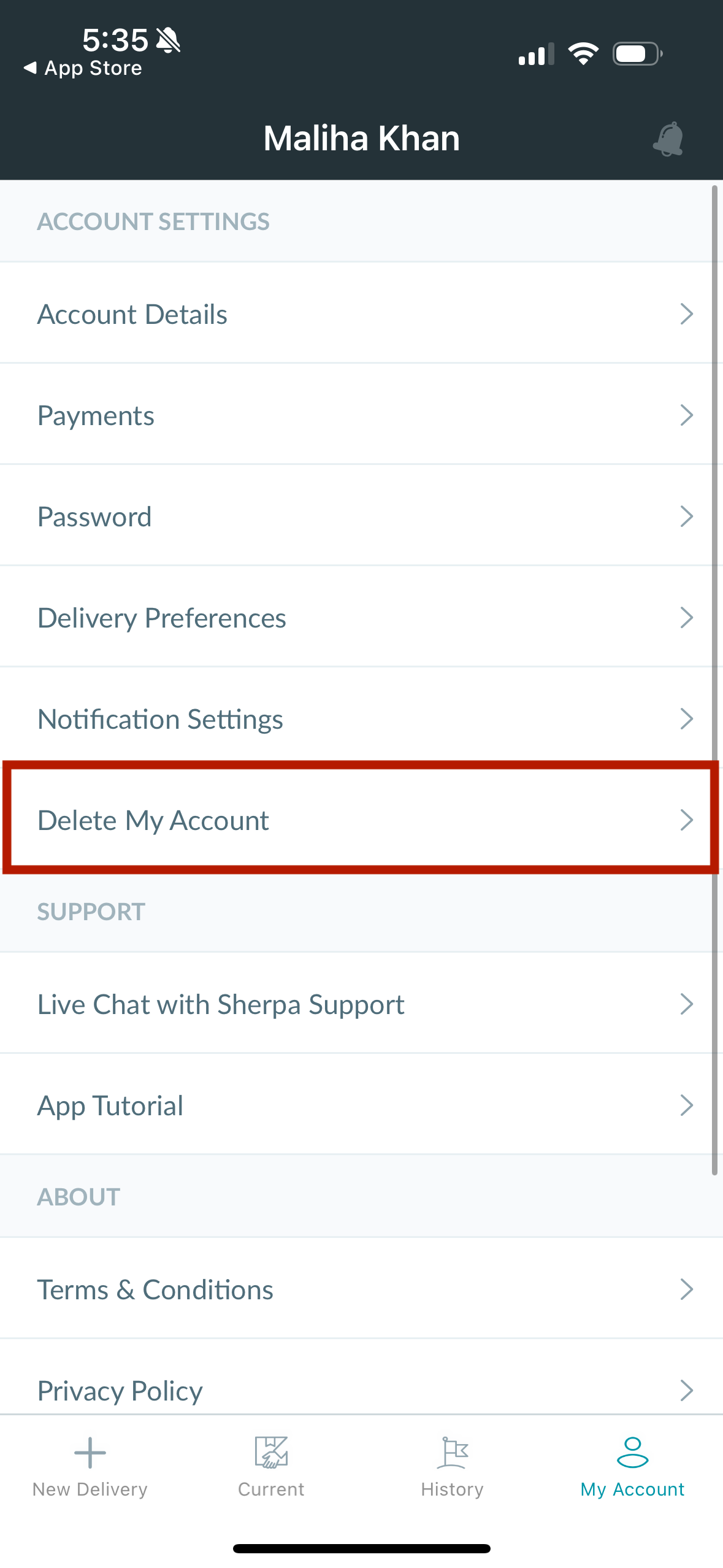Expand the Account Details chevron

click(686, 314)
